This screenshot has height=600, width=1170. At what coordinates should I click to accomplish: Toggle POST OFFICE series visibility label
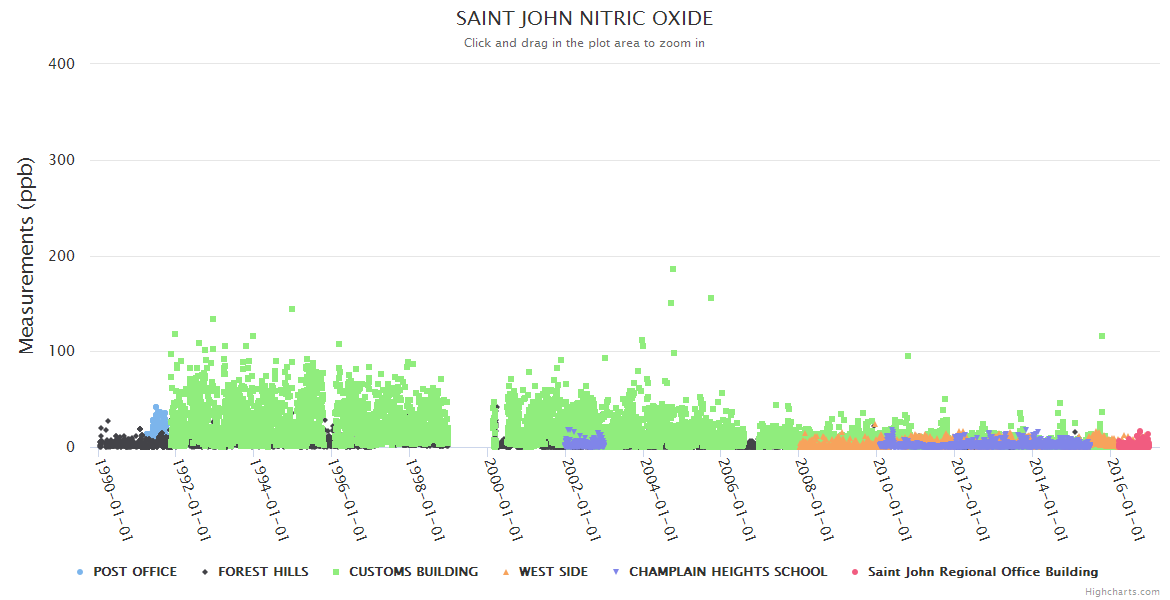(135, 572)
